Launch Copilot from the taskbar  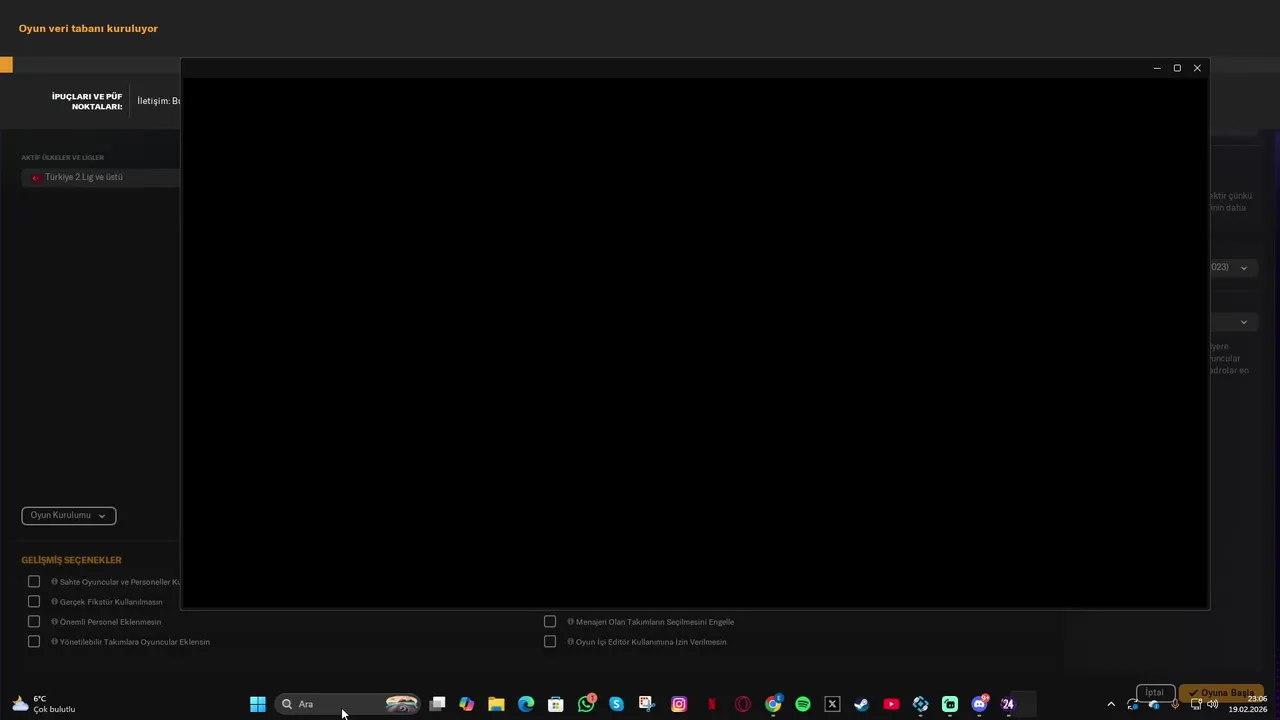click(467, 704)
